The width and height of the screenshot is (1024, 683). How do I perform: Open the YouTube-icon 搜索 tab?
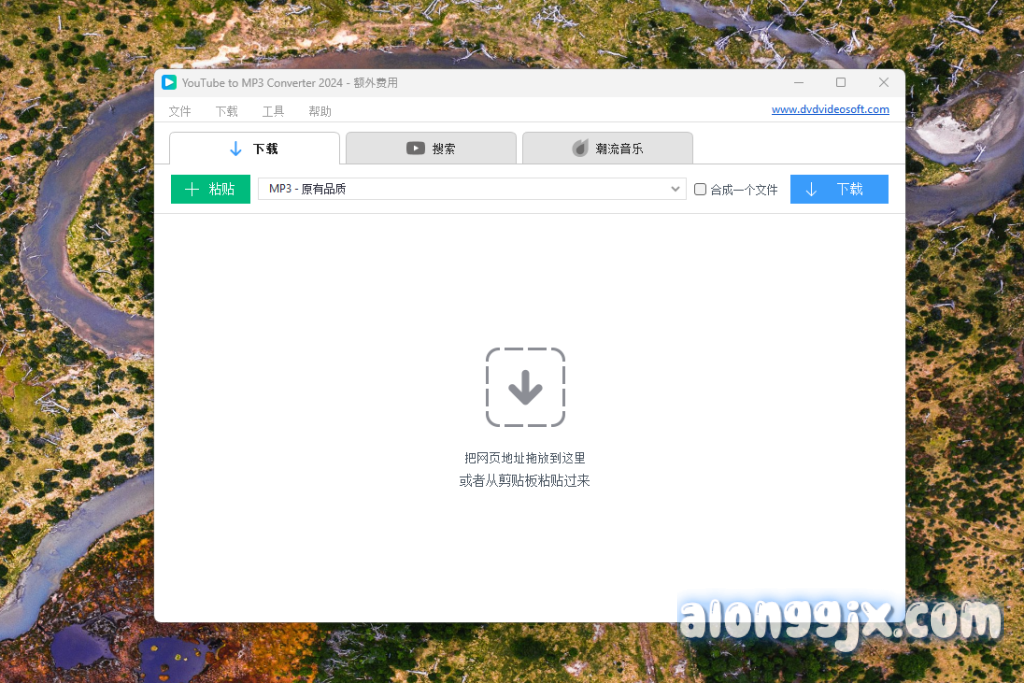pos(431,148)
